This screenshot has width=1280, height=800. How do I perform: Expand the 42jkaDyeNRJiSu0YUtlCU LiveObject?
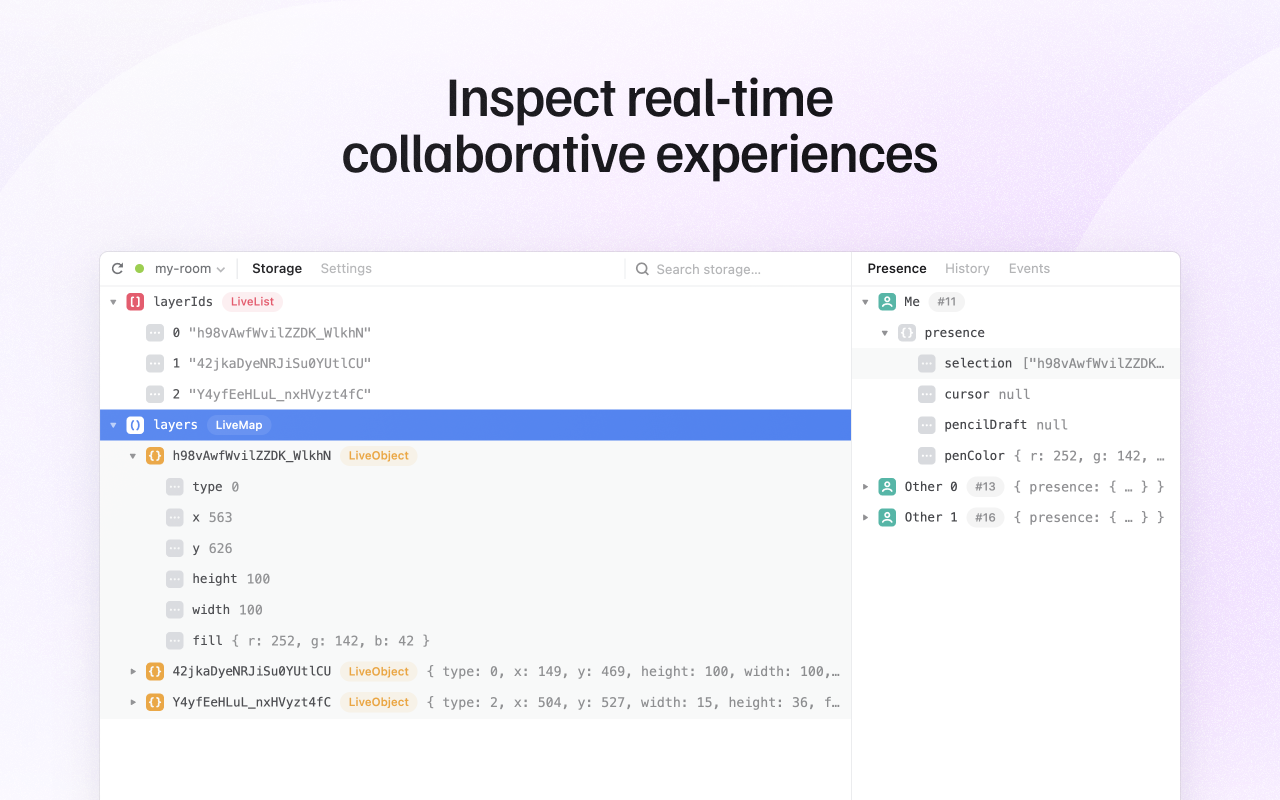[133, 671]
